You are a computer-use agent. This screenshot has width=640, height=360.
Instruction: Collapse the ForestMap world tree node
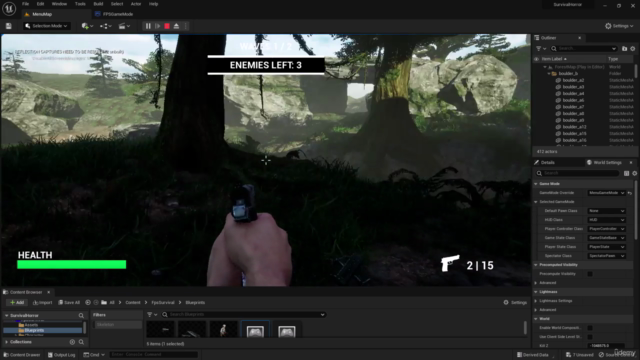coord(545,67)
